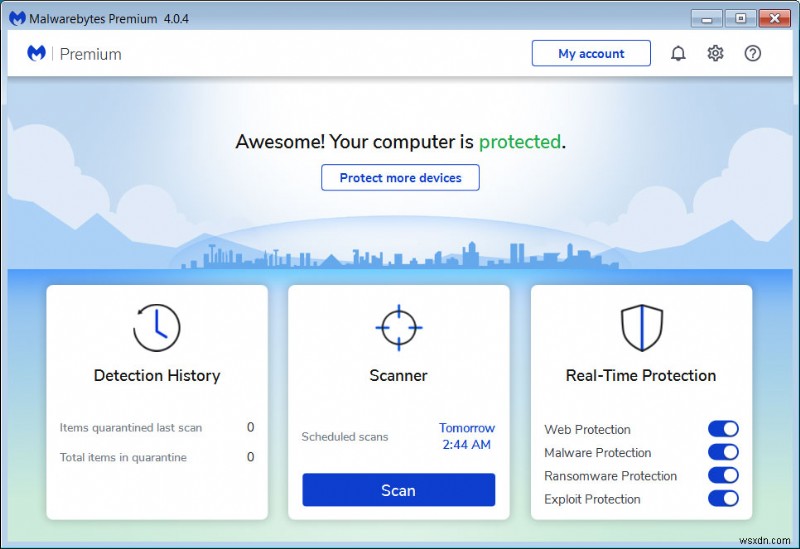
Task: Click Protect more devices button
Action: 400,178
